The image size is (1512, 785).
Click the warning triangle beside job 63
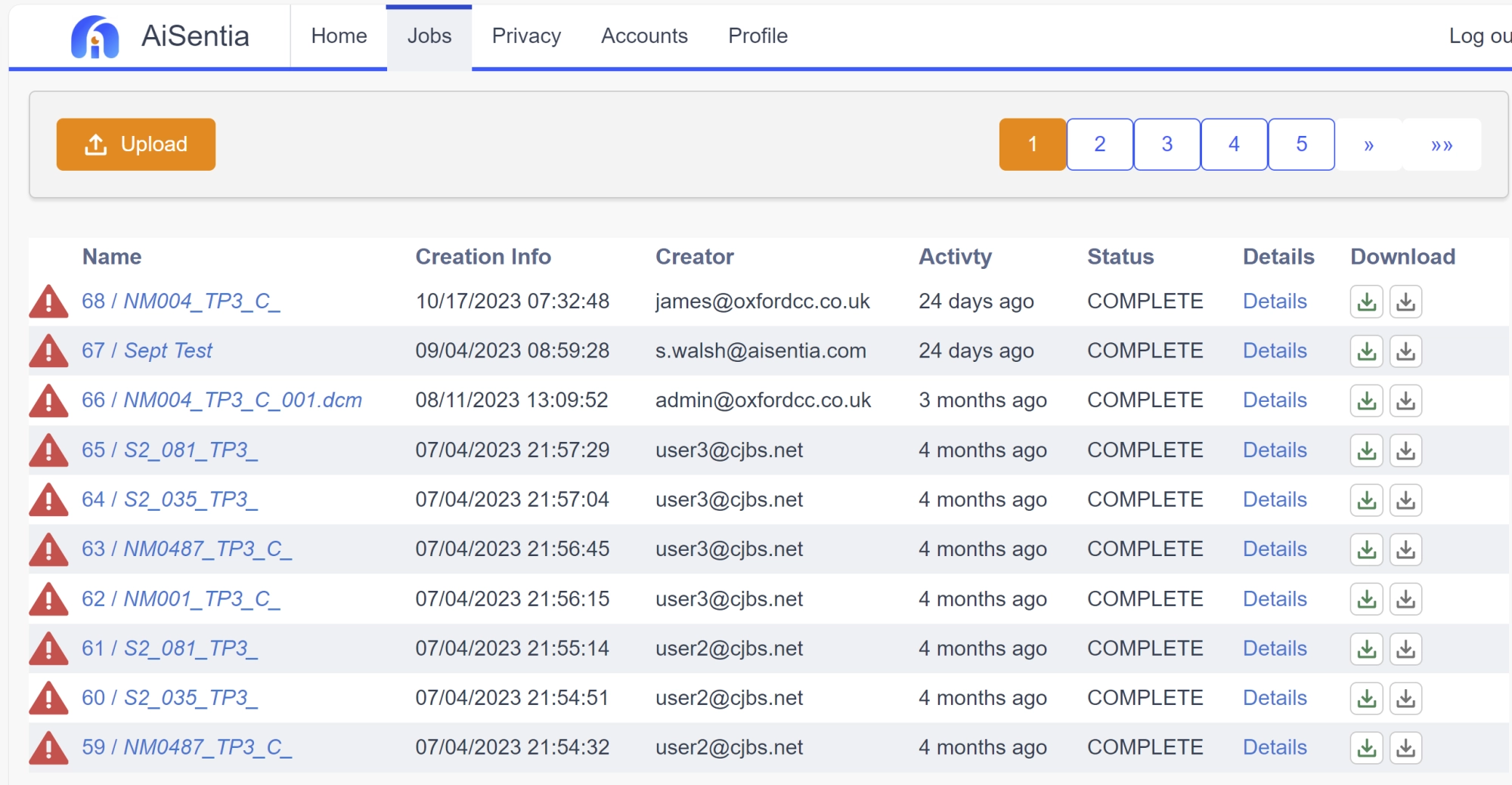click(48, 549)
